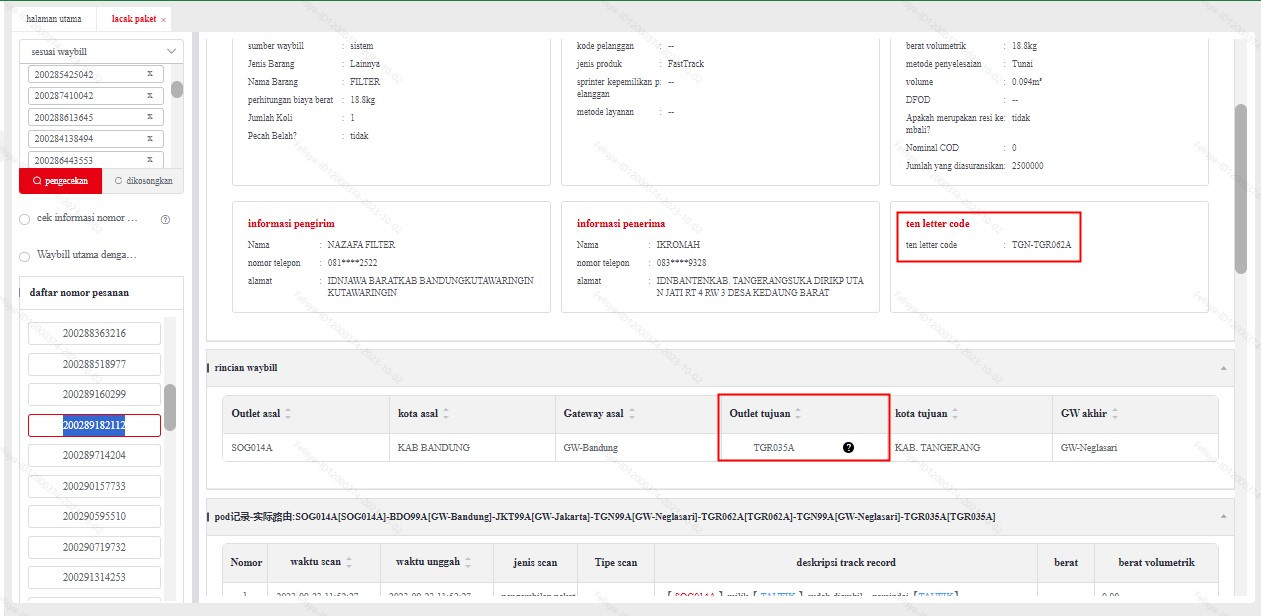Screen dimensions: 1261x616
Task: Select order number 200290595510
Action: pyautogui.click(x=94, y=517)
